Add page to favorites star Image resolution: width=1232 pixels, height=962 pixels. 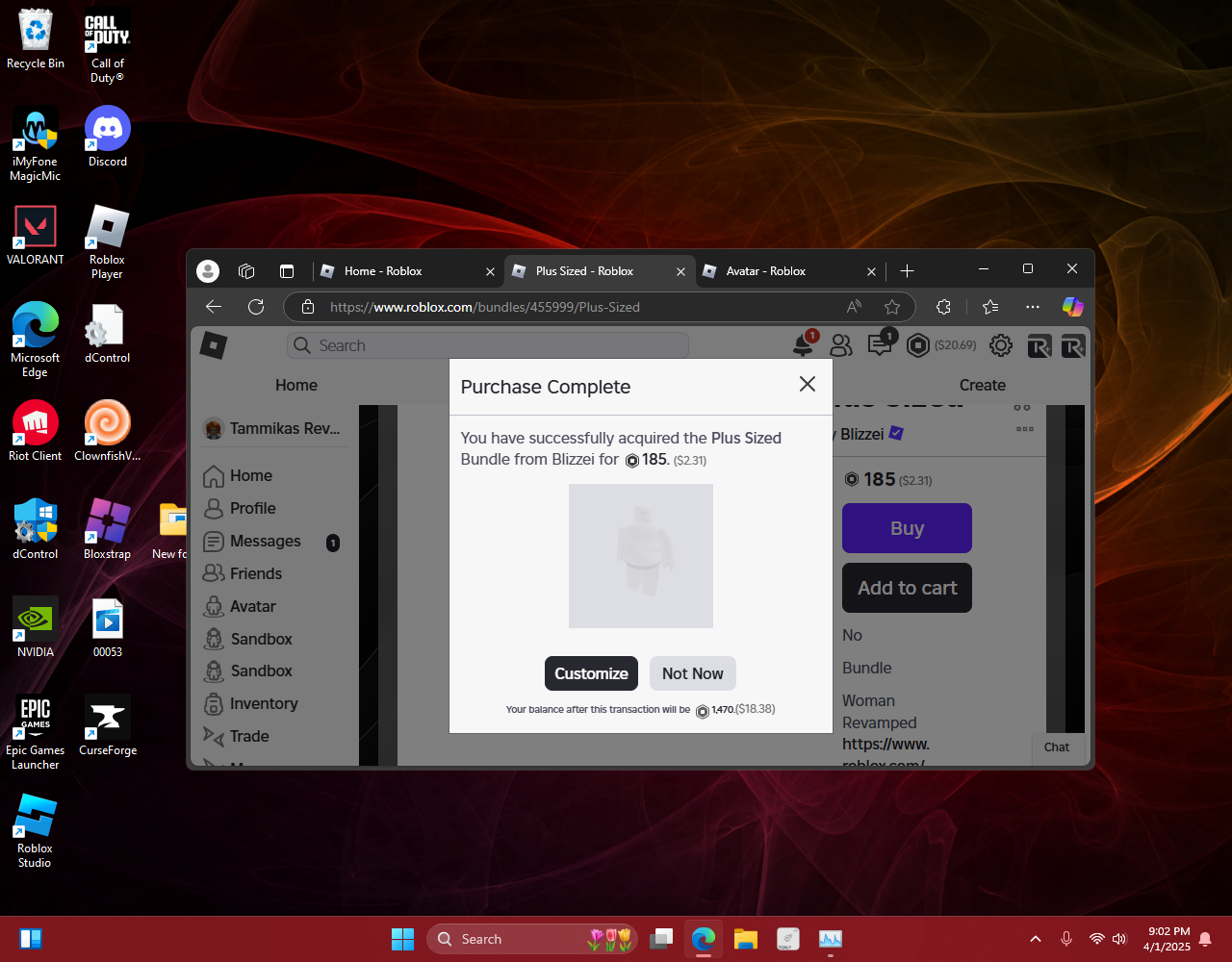pyautogui.click(x=892, y=307)
